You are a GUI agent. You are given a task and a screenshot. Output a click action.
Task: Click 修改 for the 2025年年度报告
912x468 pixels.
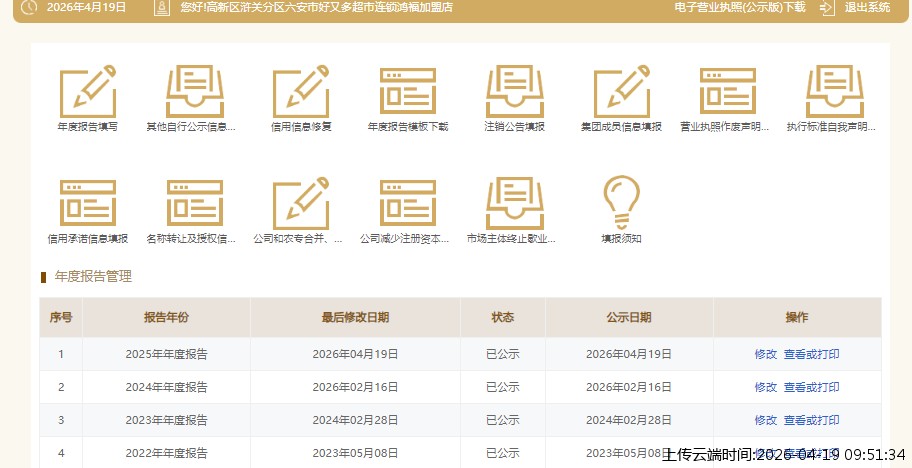[765, 354]
